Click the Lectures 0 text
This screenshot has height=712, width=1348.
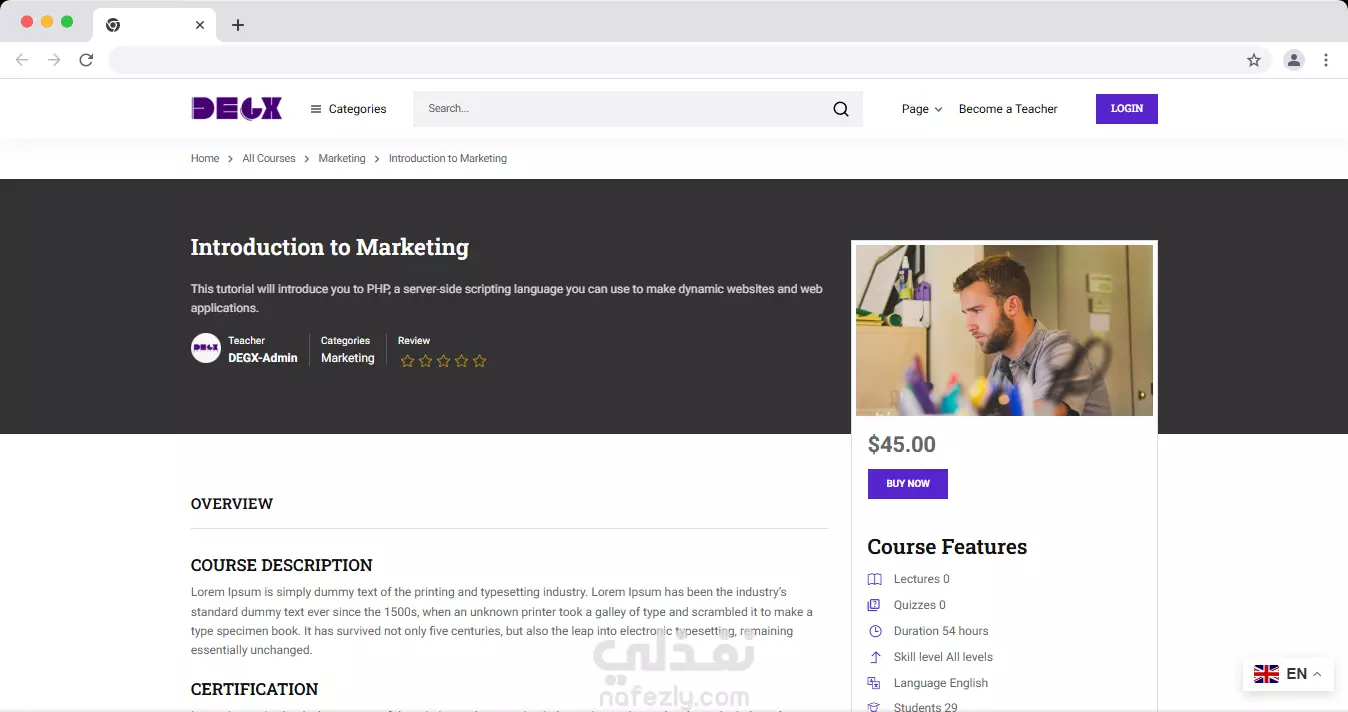[922, 579]
